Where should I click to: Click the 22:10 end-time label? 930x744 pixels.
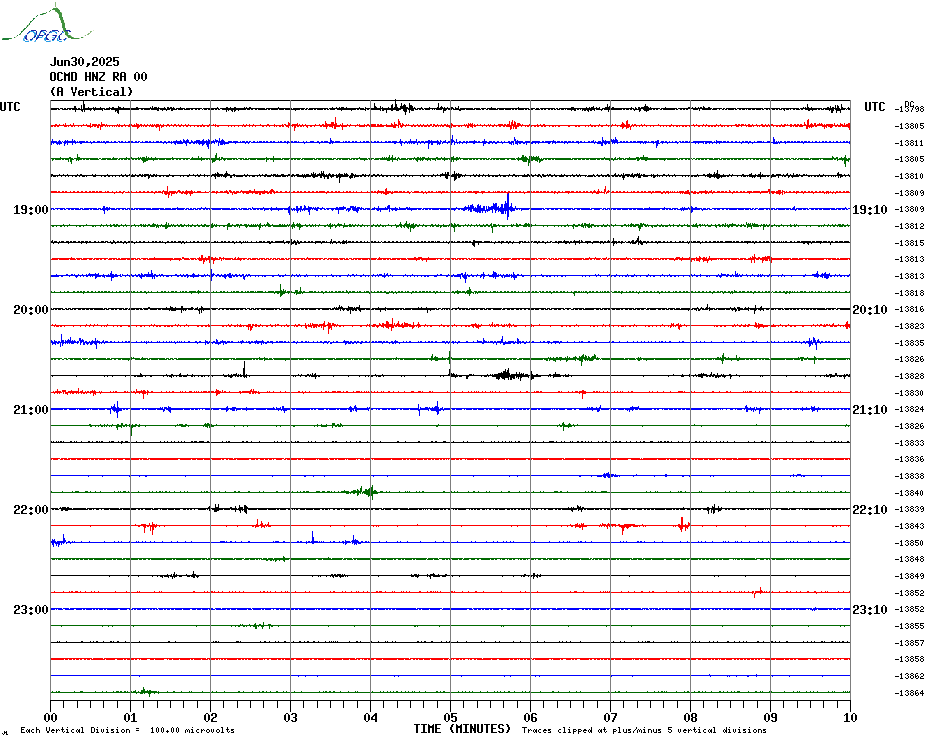click(870, 510)
